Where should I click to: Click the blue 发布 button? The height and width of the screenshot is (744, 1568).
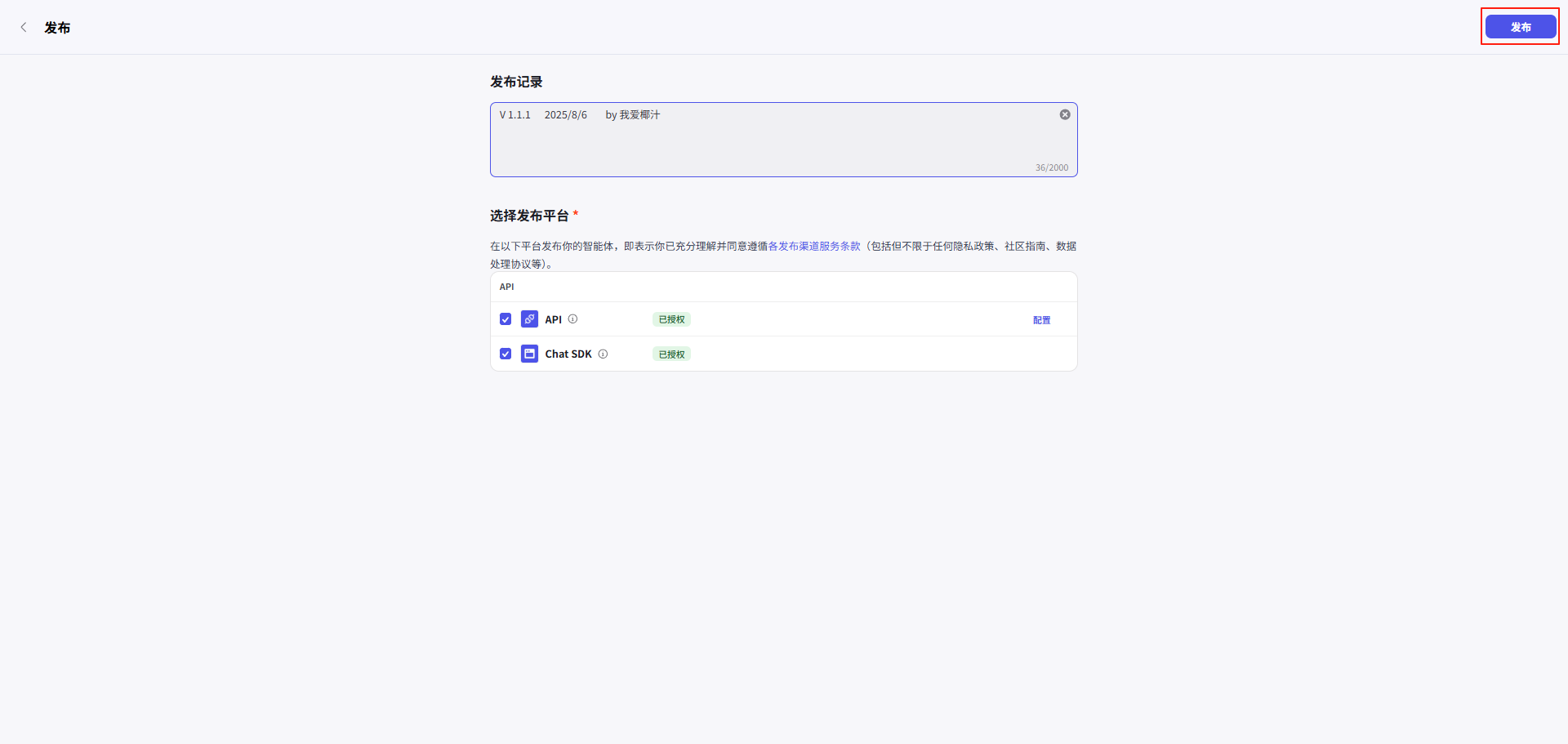(1520, 27)
